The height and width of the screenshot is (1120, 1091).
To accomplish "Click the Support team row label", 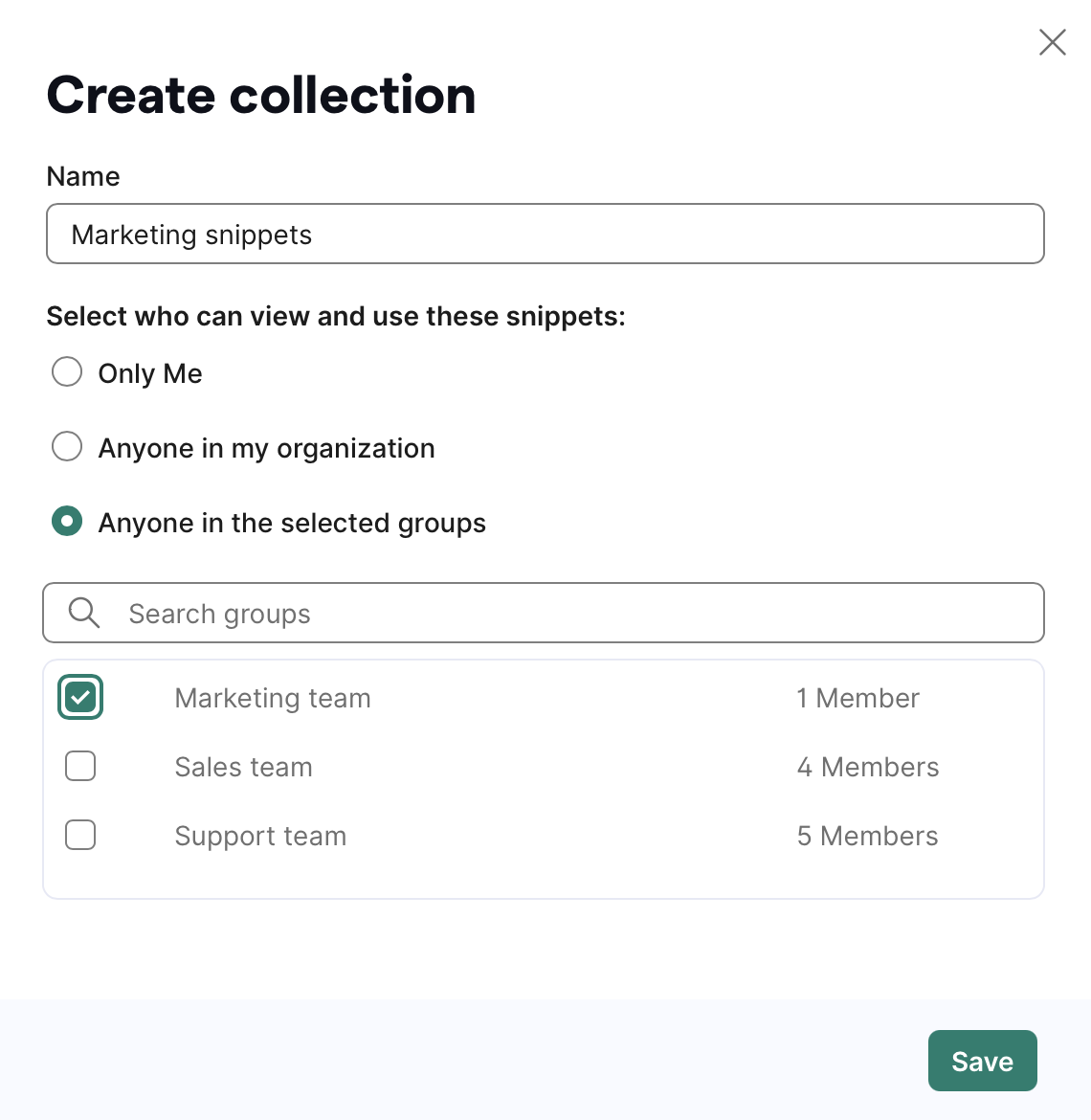I will click(x=260, y=836).
